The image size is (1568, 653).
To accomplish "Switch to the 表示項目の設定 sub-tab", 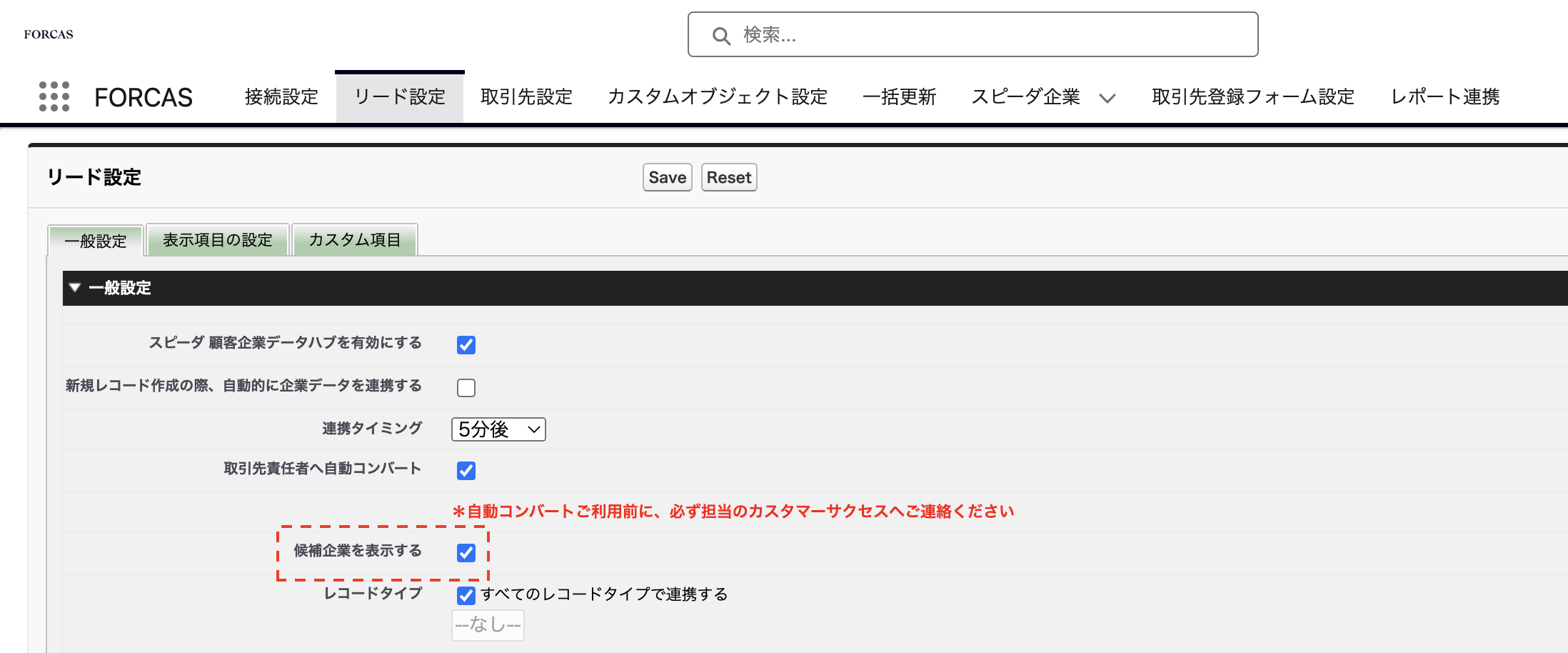I will tap(217, 240).
